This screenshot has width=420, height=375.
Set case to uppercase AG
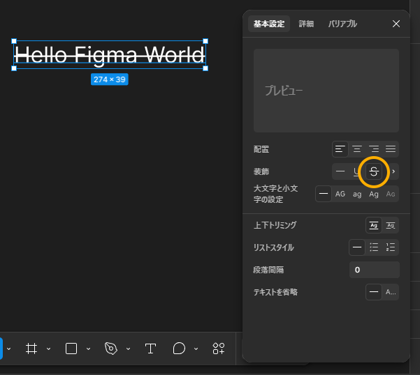click(340, 194)
